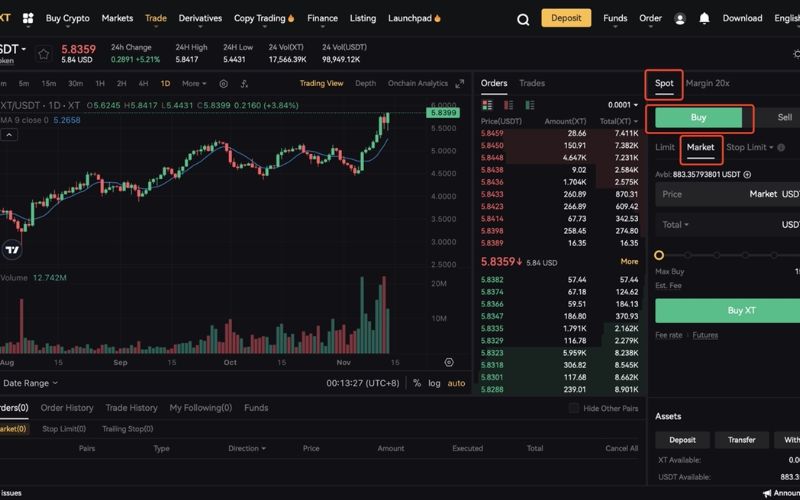Screen dimensions: 800x500
Task: Toggle log scale on chart
Action: (x=434, y=383)
